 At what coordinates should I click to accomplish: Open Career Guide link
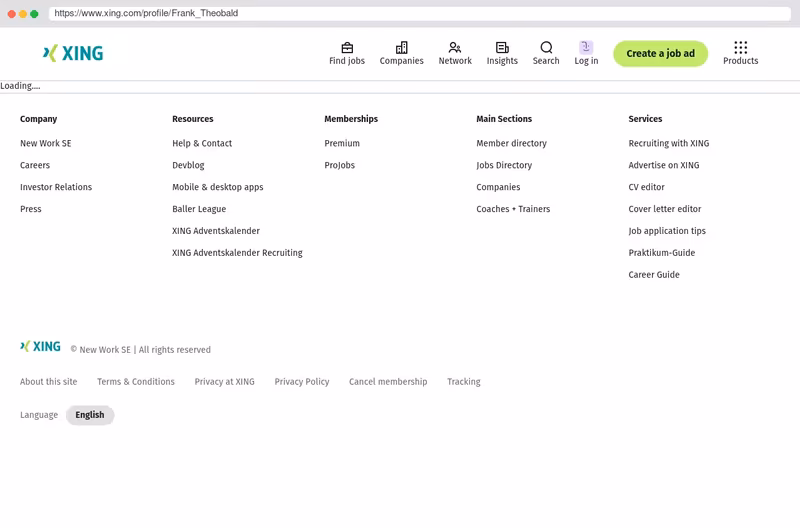[654, 275]
